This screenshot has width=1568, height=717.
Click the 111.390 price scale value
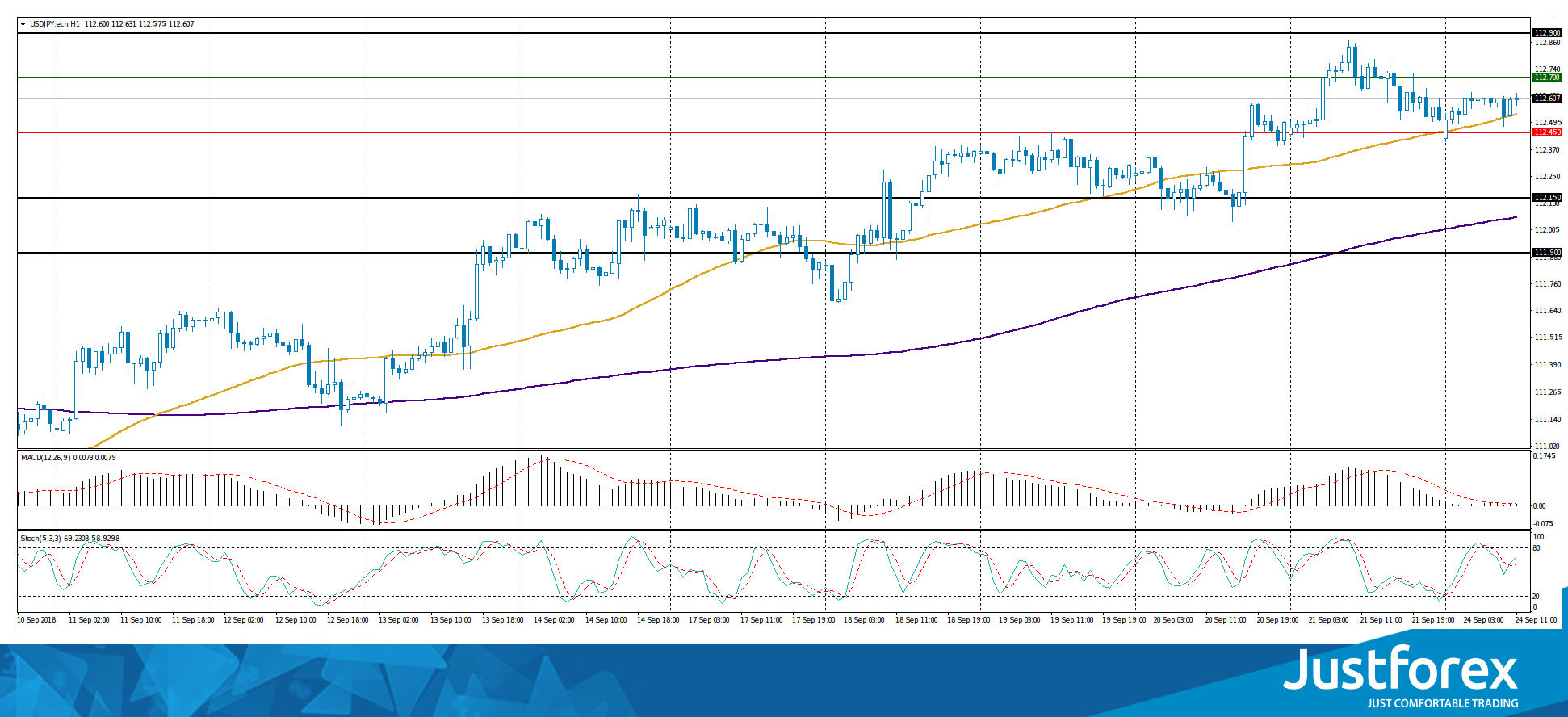coord(1547,365)
